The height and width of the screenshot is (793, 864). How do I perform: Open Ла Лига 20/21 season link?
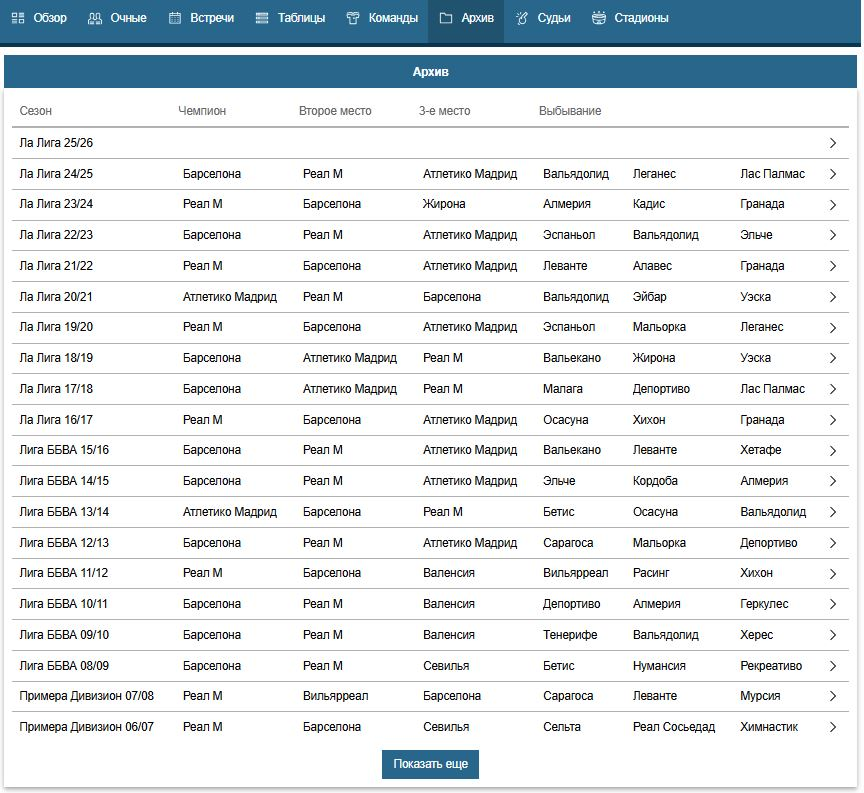(56, 297)
